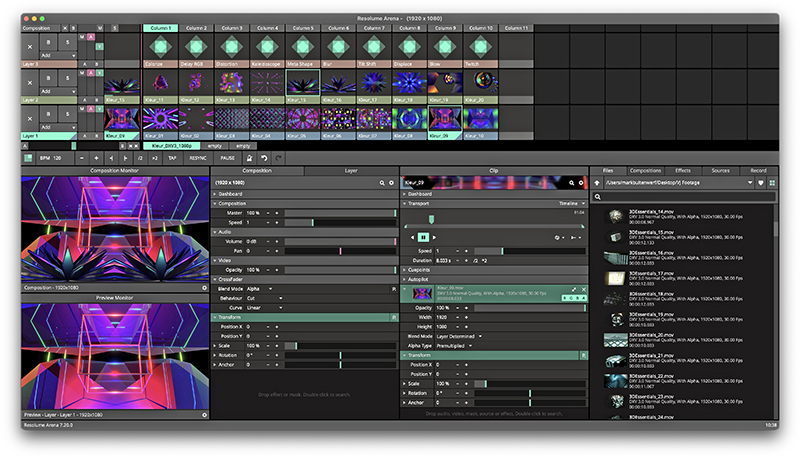The image size is (800, 457).
Task: Click the RESYNC button
Action: coord(198,158)
